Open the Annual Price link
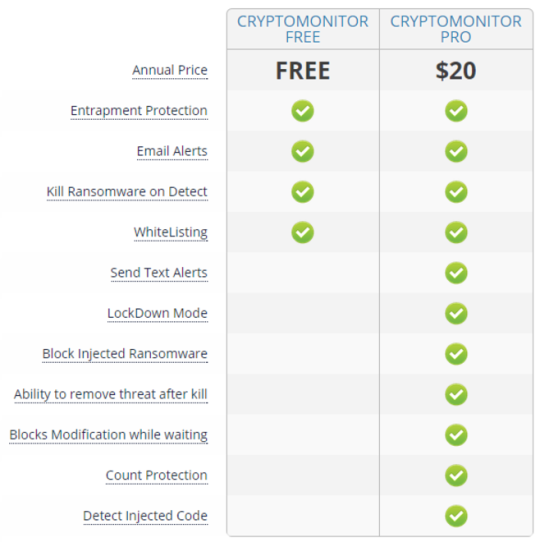 pyautogui.click(x=170, y=70)
